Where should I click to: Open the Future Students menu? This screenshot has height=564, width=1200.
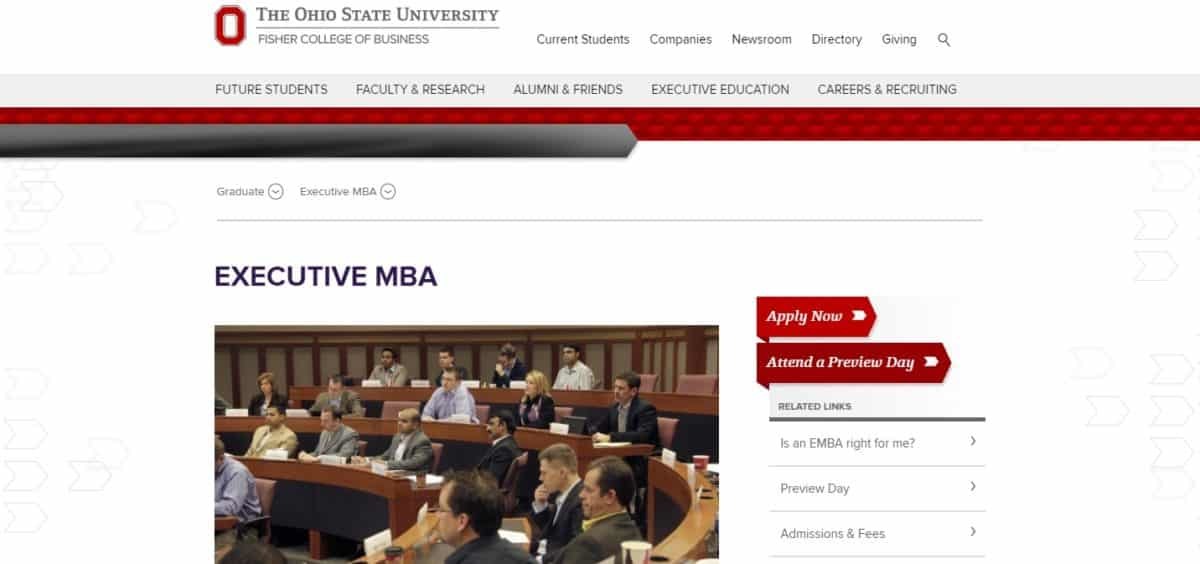tap(271, 89)
